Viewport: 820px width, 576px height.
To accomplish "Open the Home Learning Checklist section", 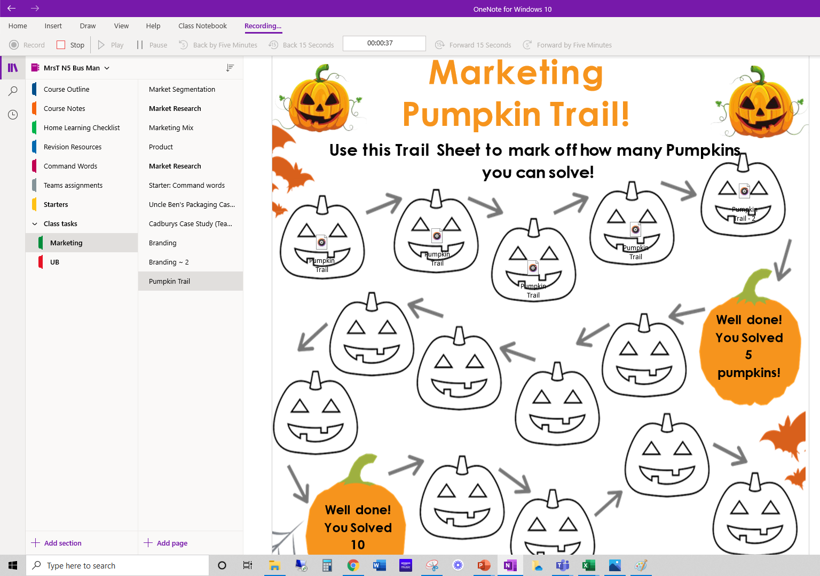I will coord(82,128).
